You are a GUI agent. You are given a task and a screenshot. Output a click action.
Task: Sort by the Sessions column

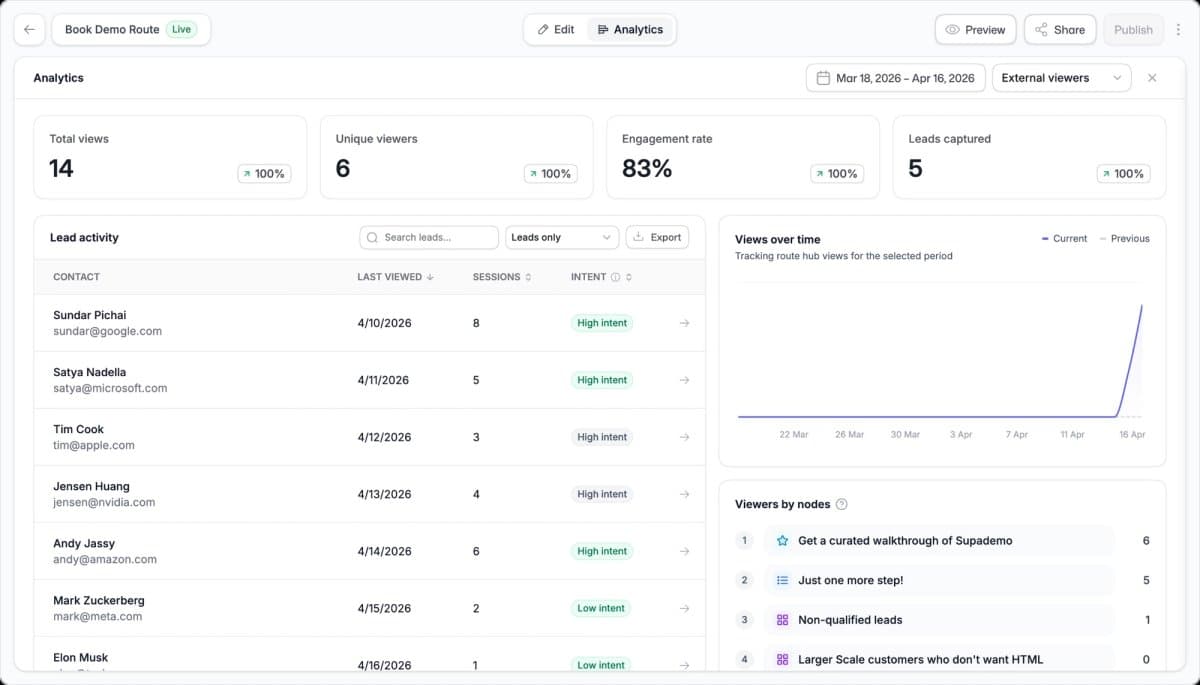502,277
